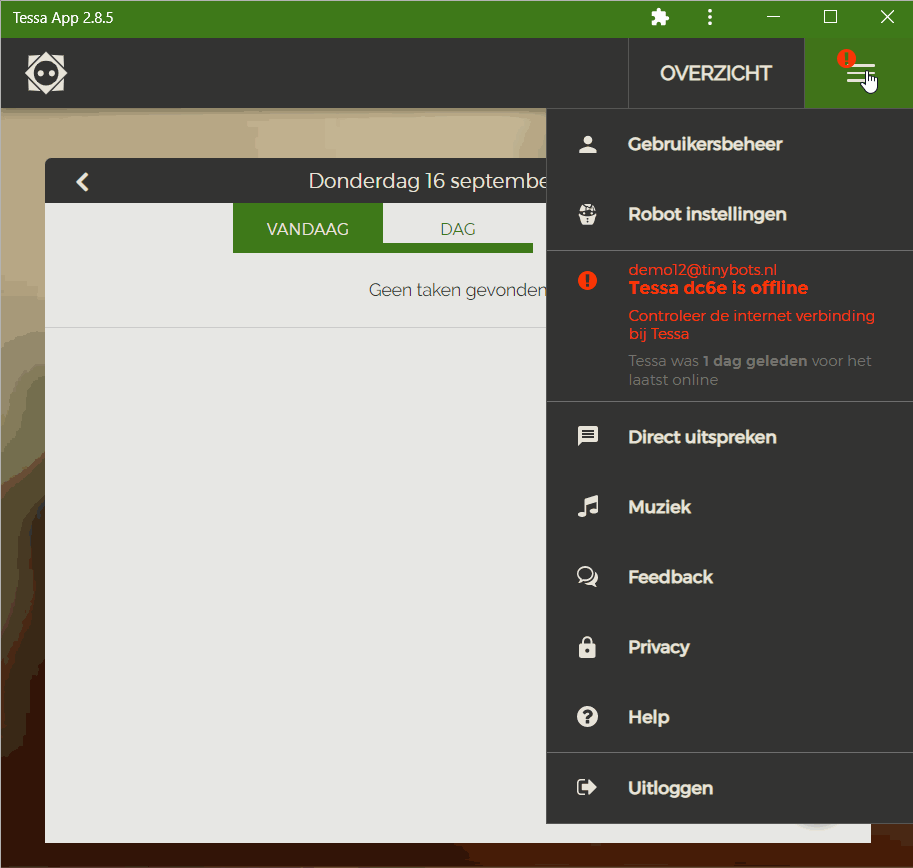
Task: Click the Help question mark icon
Action: [x=588, y=717]
